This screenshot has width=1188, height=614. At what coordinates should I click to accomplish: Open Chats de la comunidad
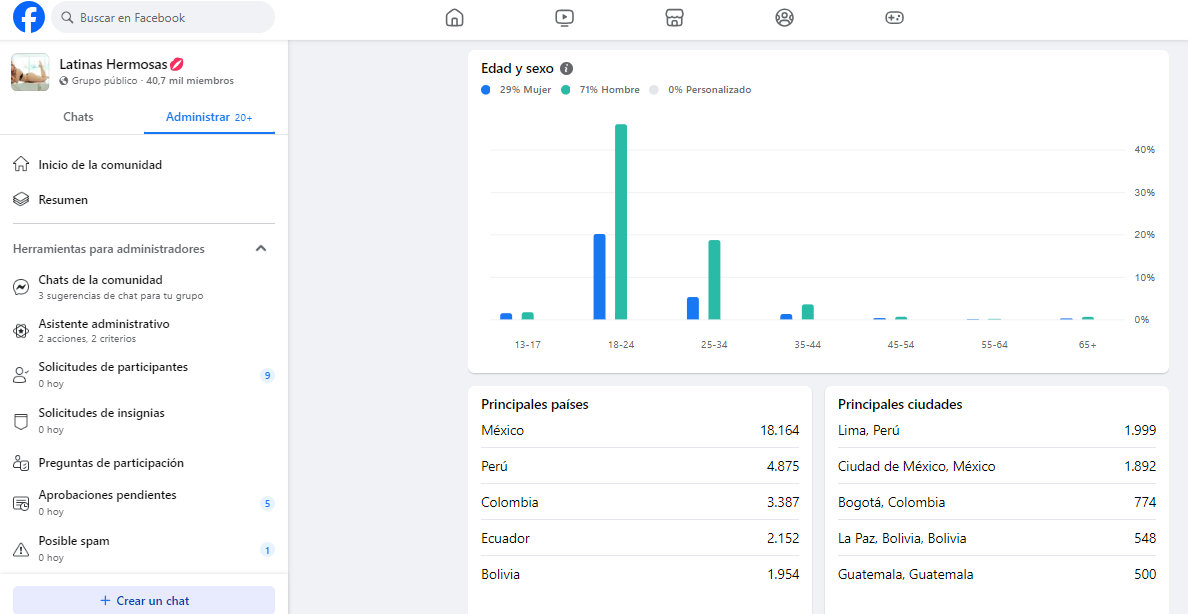click(x=144, y=287)
